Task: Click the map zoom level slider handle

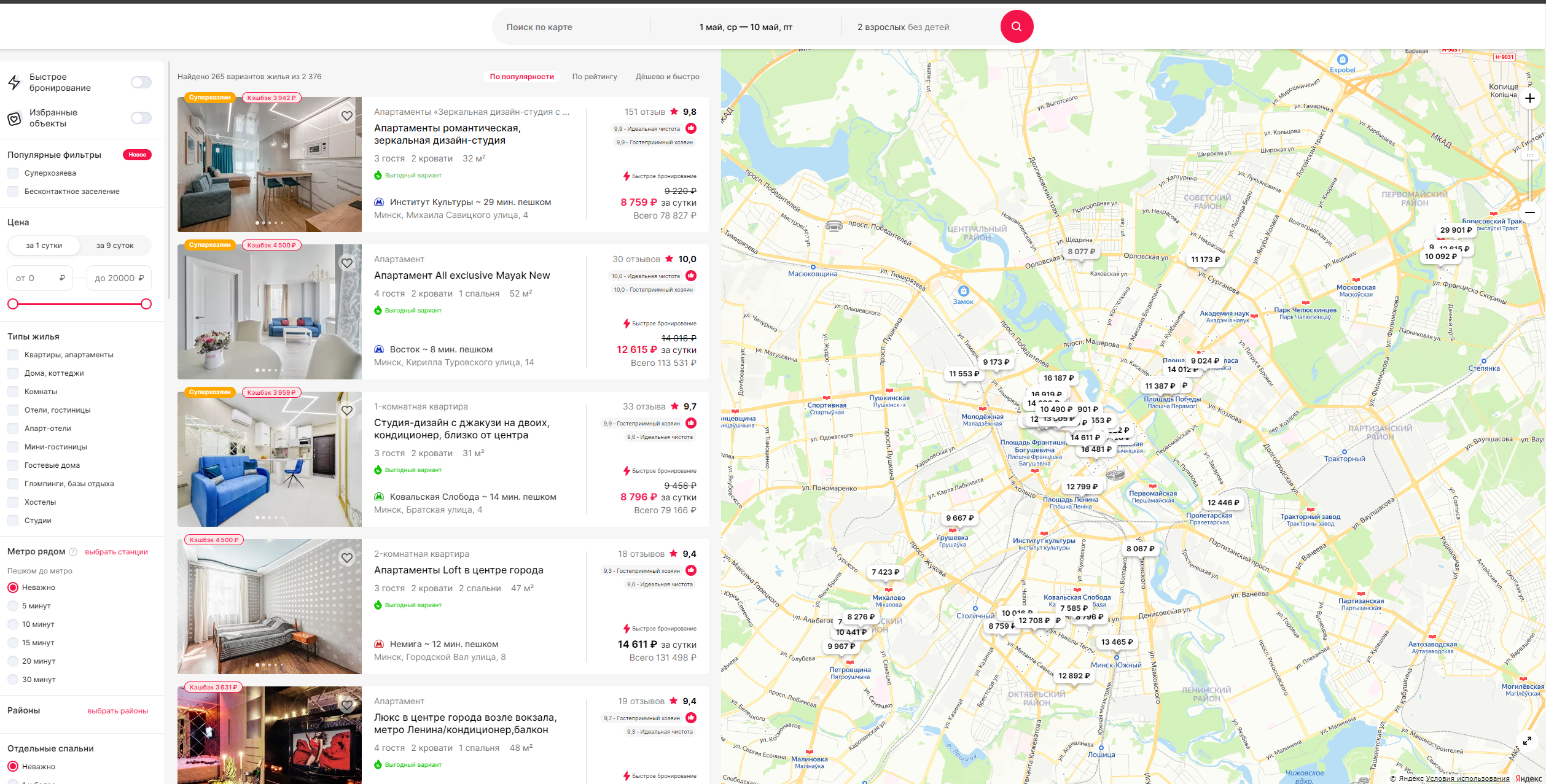Action: pos(1529,155)
